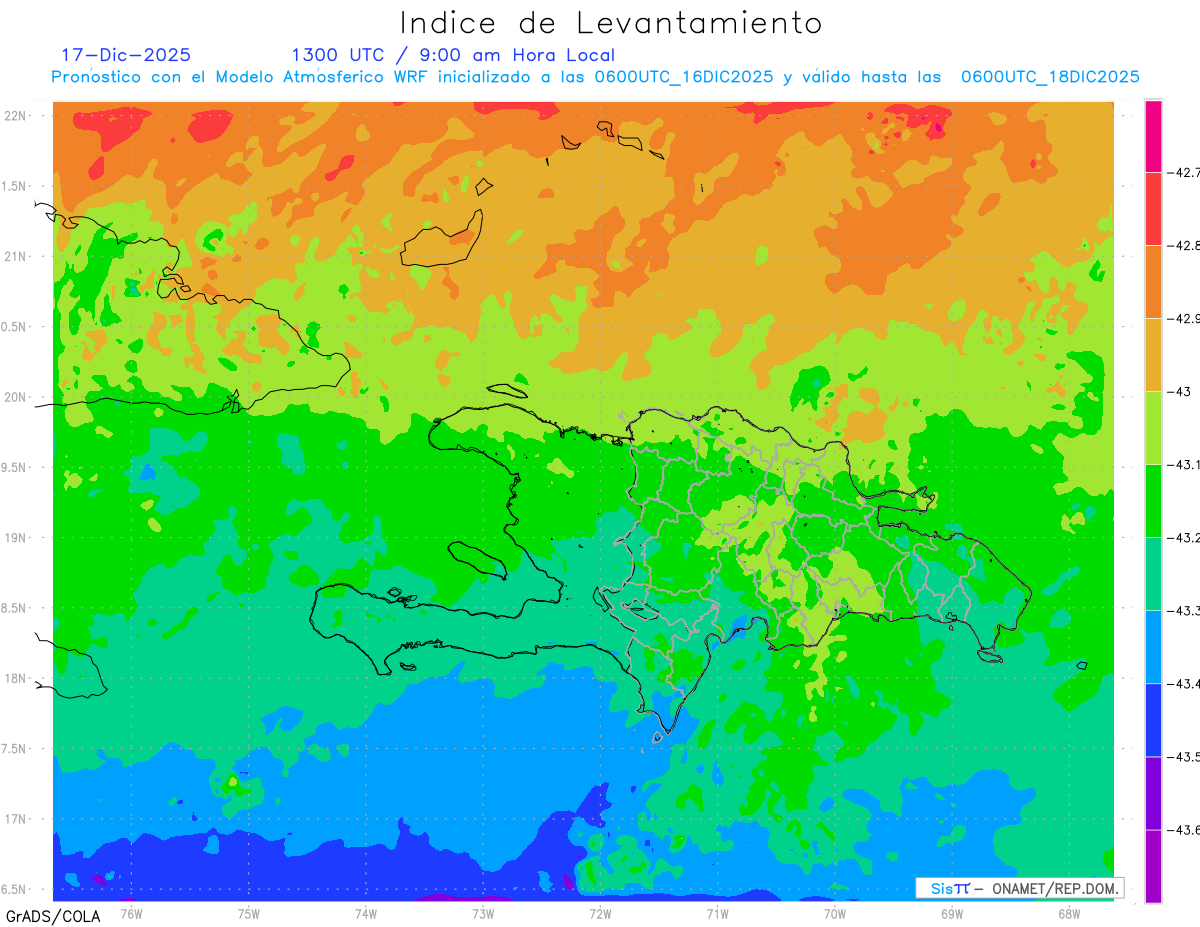The image size is (1200, 927).
Task: Pick the red swatch between -42.7 and -42.8
Action: click(x=1153, y=208)
